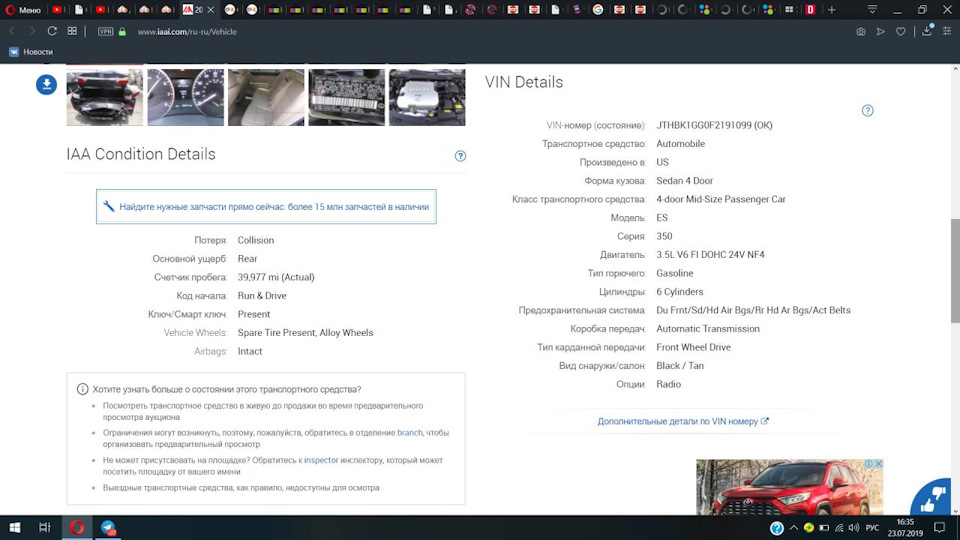Open the volume control tray icon

[x=854, y=528]
